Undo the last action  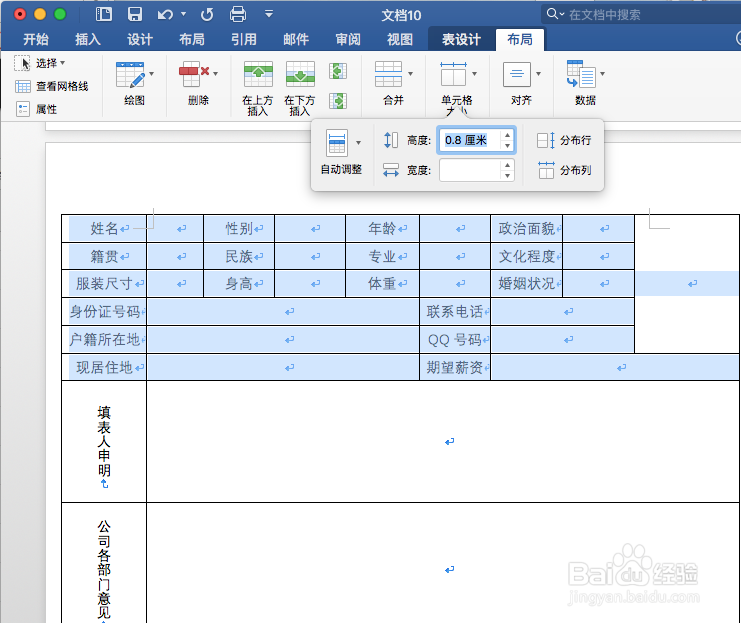pos(165,15)
